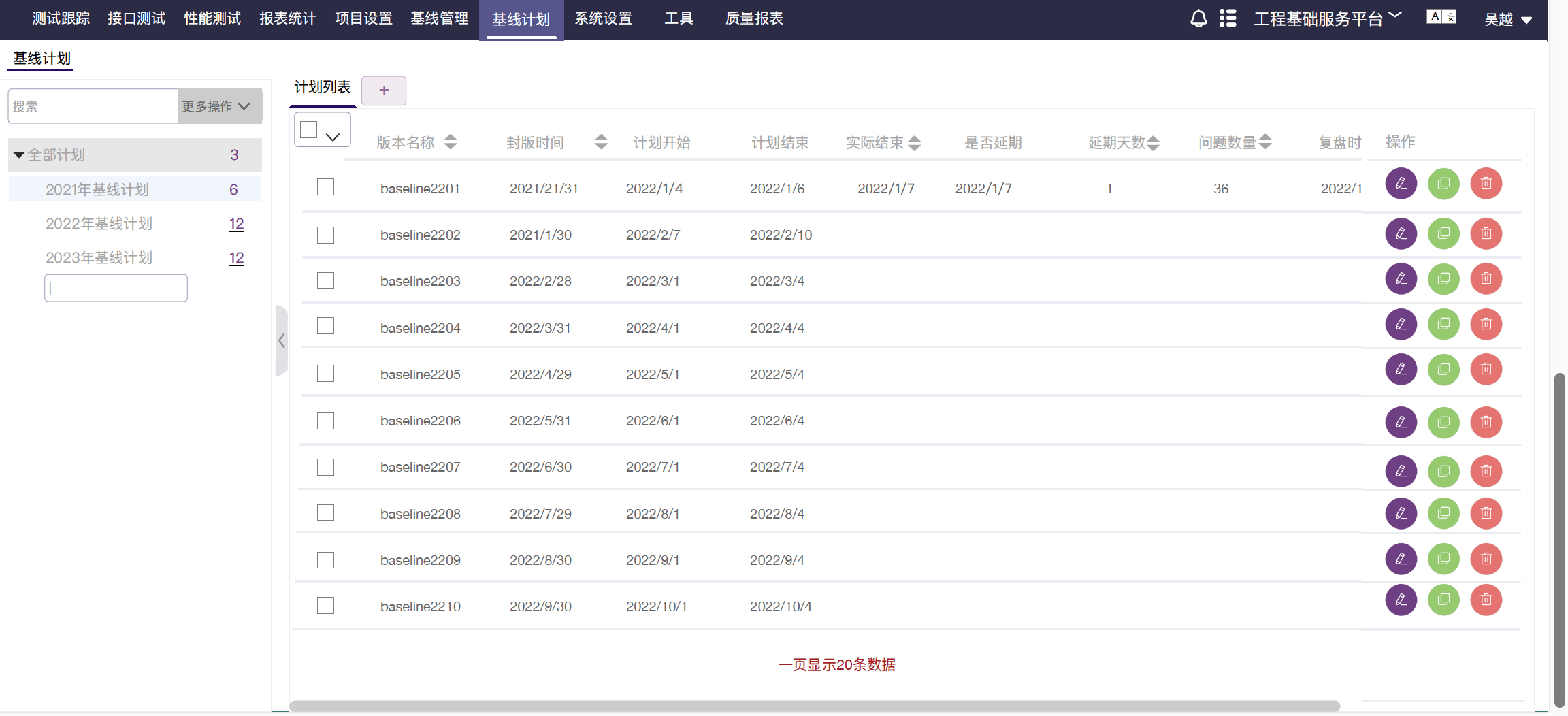Tick the checkbox for baseline2203
Viewport: 1568px width, 716px height.
(x=325, y=280)
